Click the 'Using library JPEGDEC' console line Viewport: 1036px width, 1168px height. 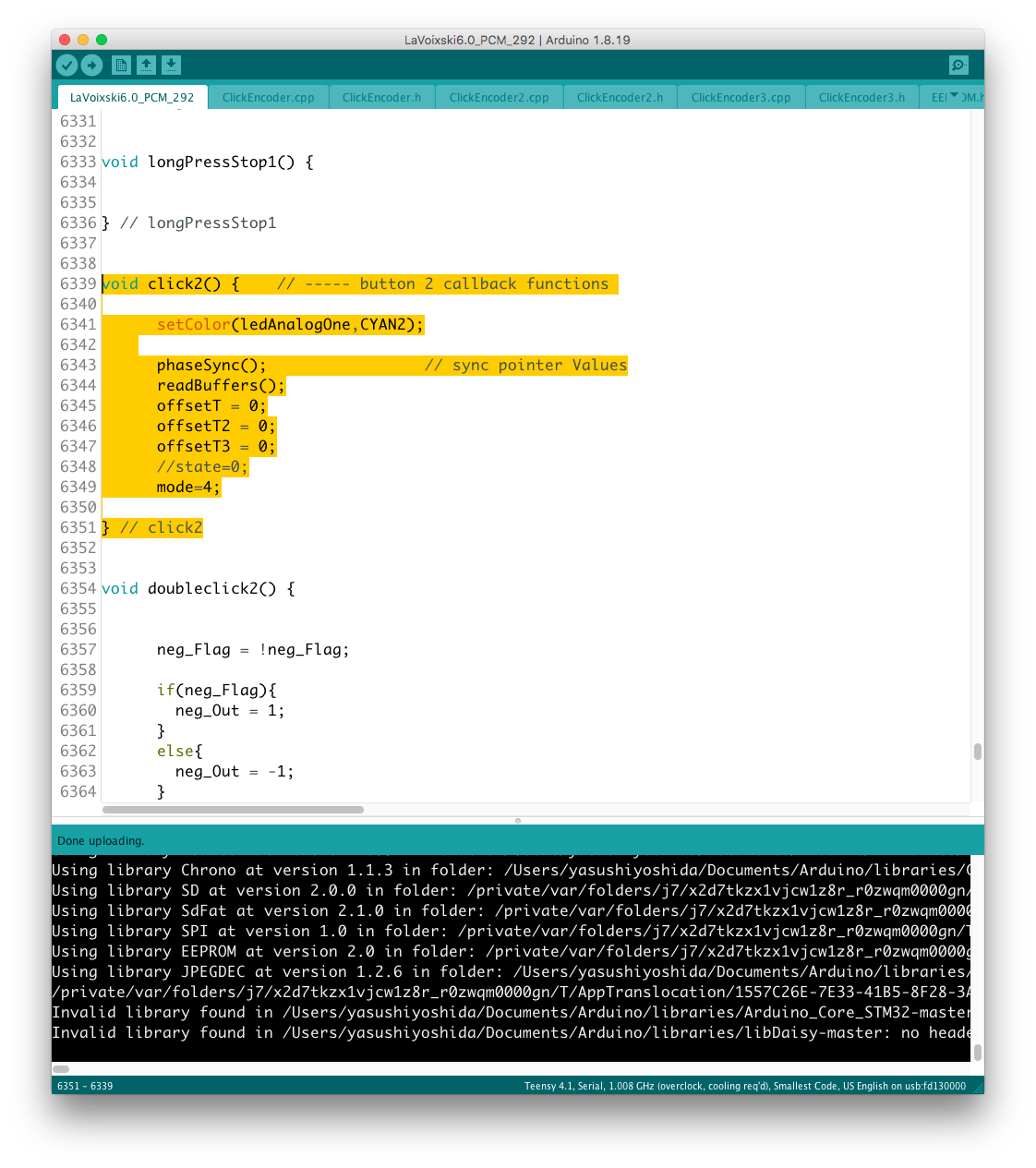pyautogui.click(x=511, y=971)
